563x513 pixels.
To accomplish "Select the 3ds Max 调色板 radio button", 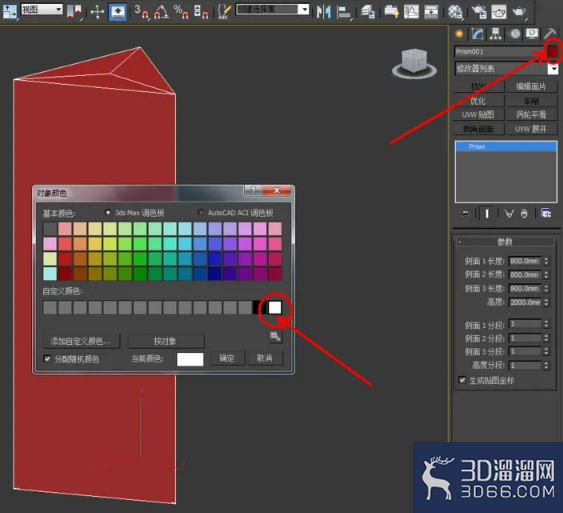I will coord(107,213).
